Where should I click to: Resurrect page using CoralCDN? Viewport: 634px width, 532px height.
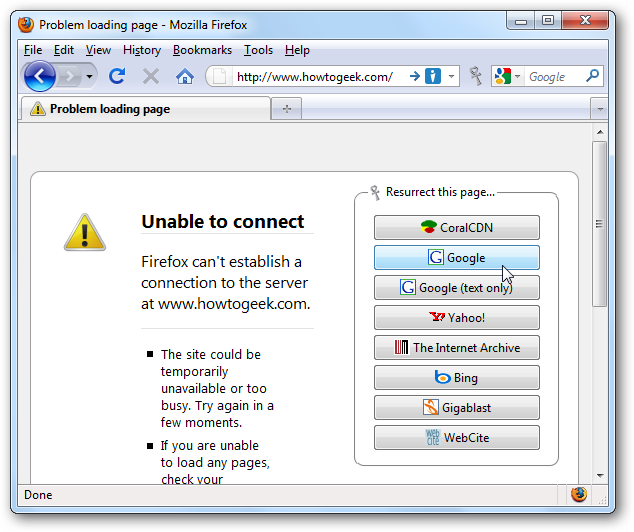click(x=456, y=228)
